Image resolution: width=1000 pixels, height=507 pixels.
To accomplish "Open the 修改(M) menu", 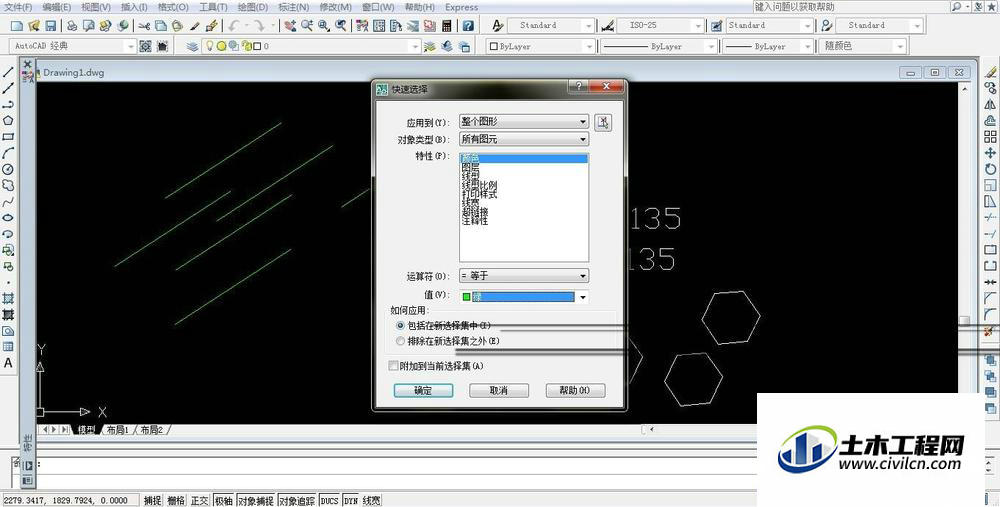I will tap(335, 7).
